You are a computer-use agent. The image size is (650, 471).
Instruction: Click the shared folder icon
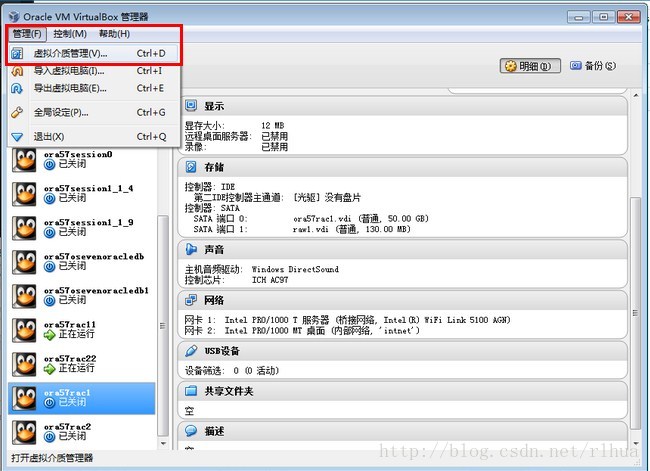pyautogui.click(x=191, y=391)
